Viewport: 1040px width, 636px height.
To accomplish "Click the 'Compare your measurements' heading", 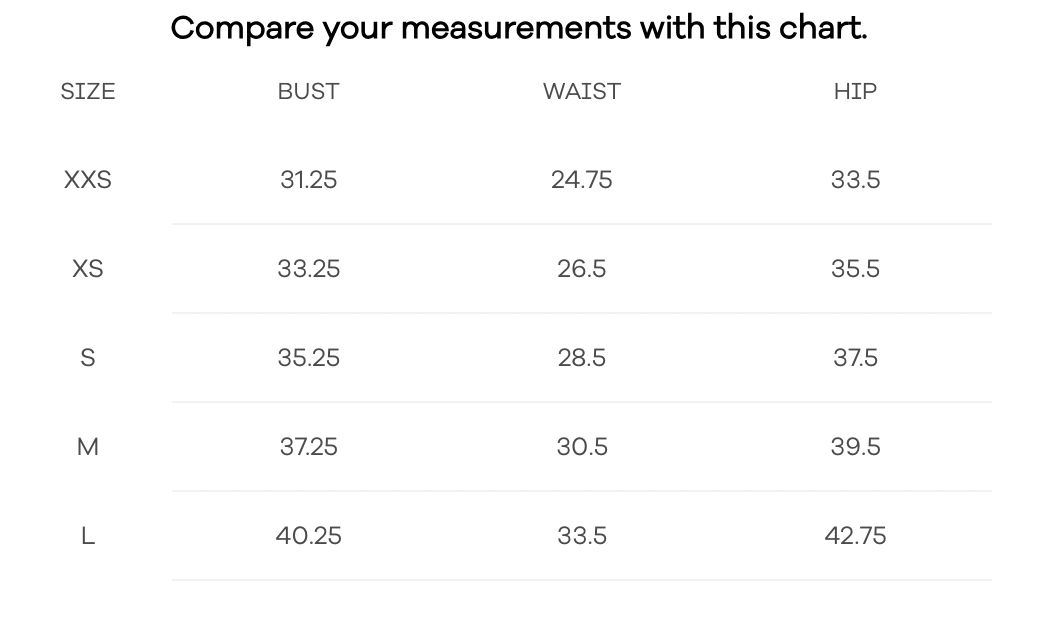I will pos(518,28).
